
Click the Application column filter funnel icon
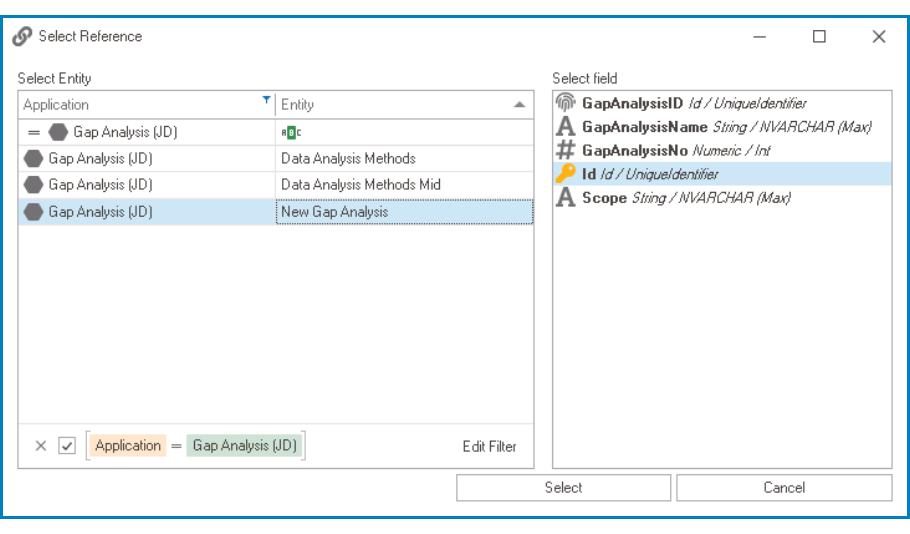pyautogui.click(x=266, y=100)
